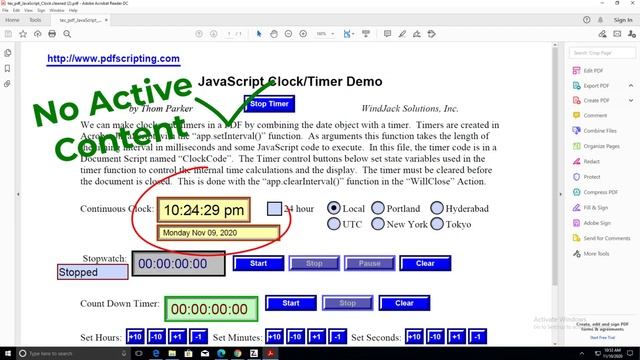Select the New York radio button
The image size is (640, 360).
click(x=378, y=224)
